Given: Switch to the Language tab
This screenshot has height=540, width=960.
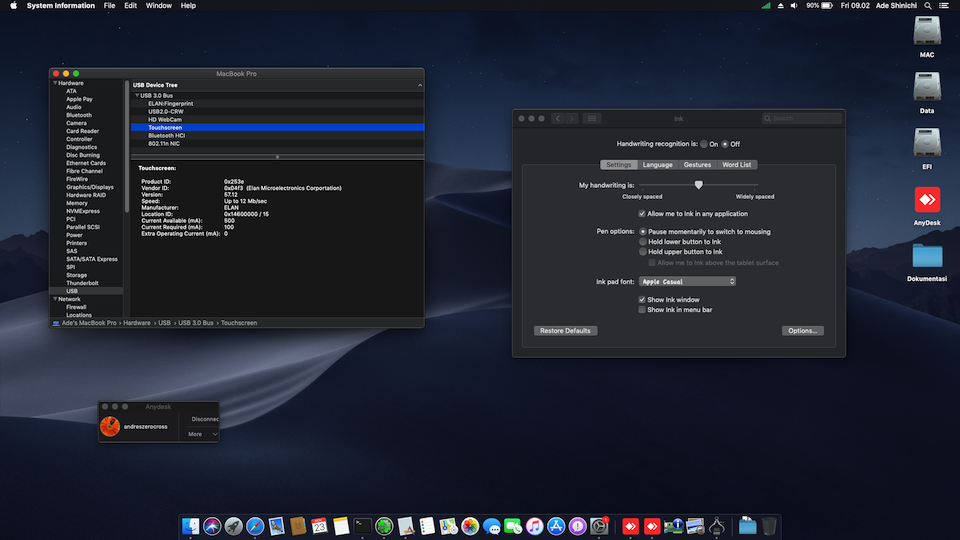Looking at the screenshot, I should click(658, 165).
